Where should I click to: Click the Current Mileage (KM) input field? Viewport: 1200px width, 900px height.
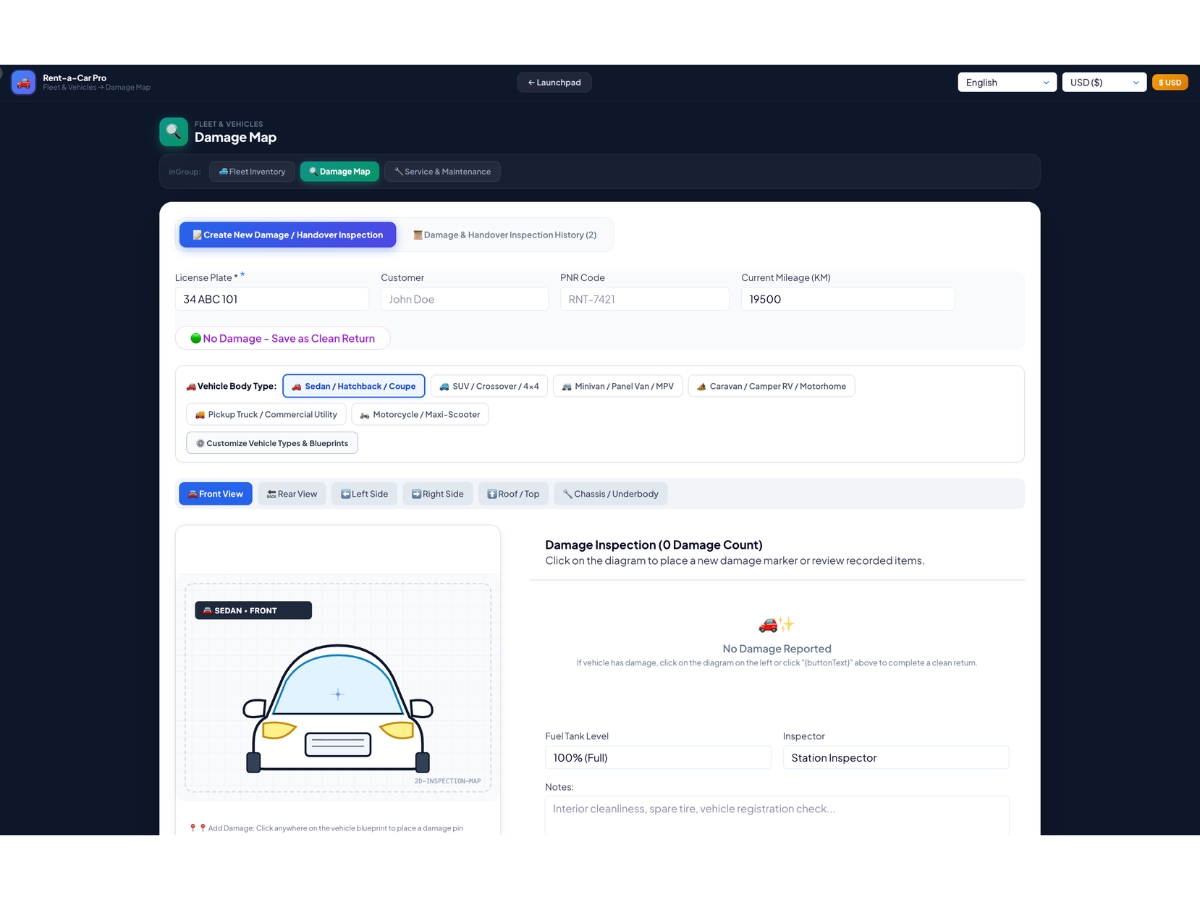[848, 299]
